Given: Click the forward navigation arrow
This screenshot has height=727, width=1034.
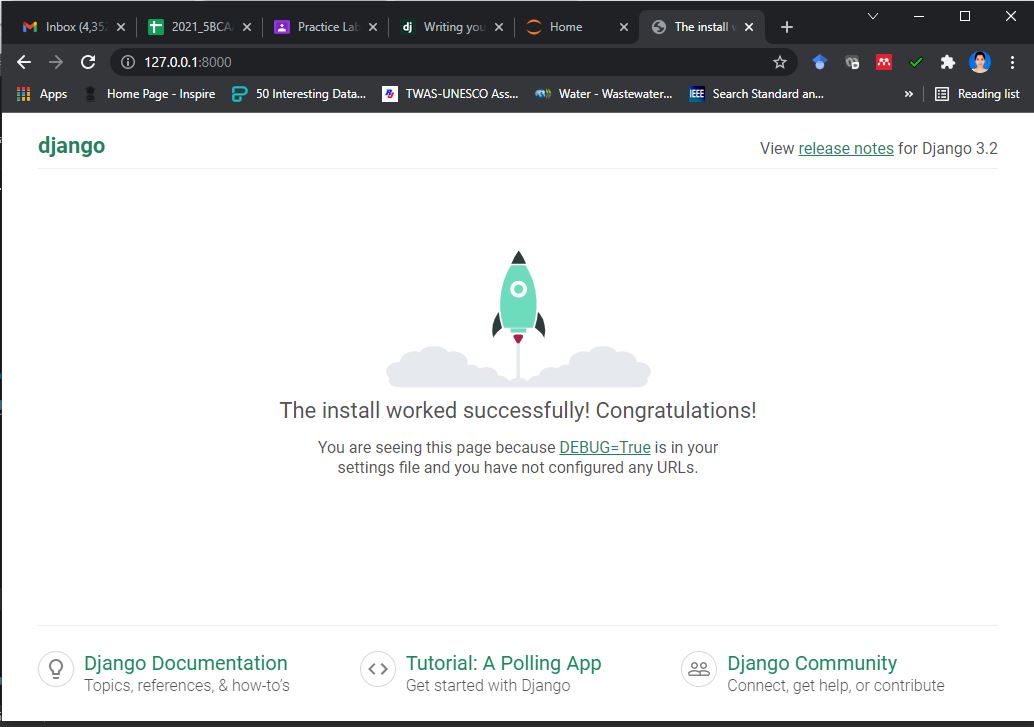Looking at the screenshot, I should (x=56, y=62).
